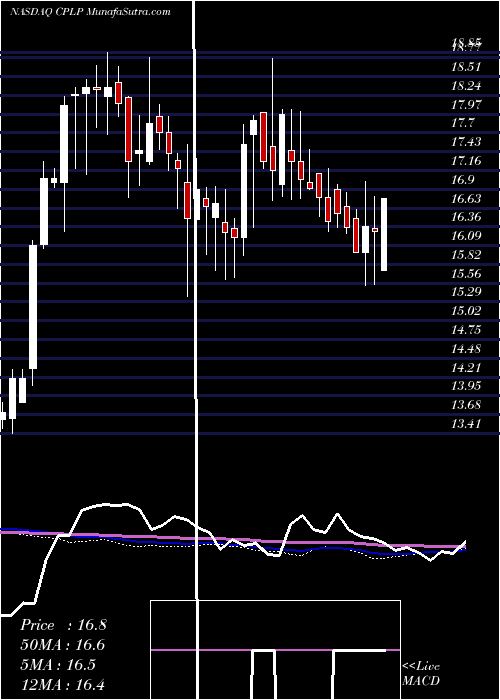
Task: Click the 13.95 price axis label
Action: 467,387
